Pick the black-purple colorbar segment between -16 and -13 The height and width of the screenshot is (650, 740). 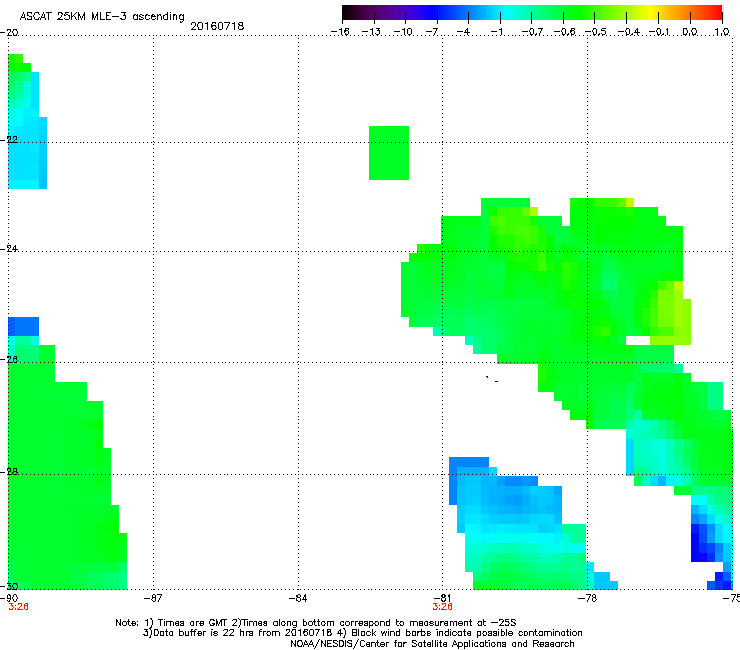(358, 13)
